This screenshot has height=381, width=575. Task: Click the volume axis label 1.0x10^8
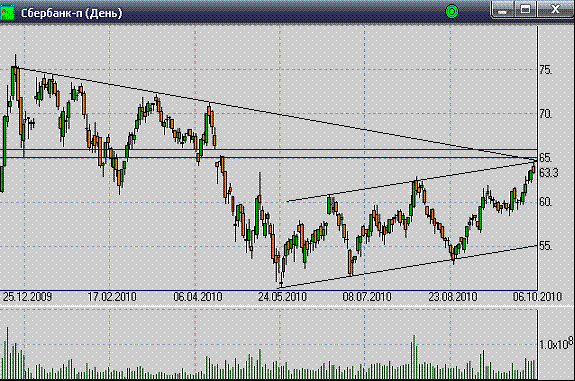pyautogui.click(x=556, y=343)
